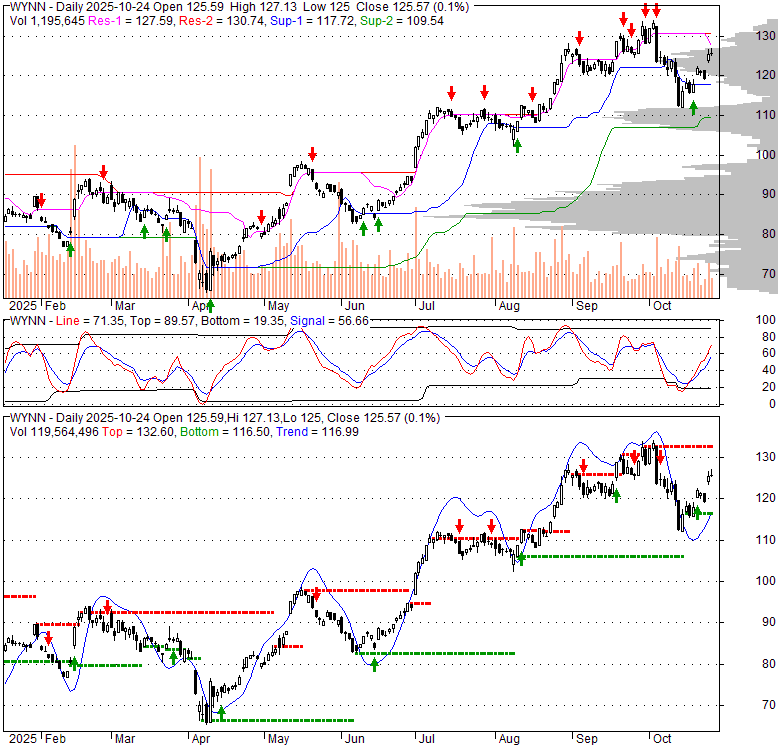Image resolution: width=780 pixels, height=745 pixels.
Task: Click the 'Vol 1,195,645' volume readout
Action: (47, 21)
